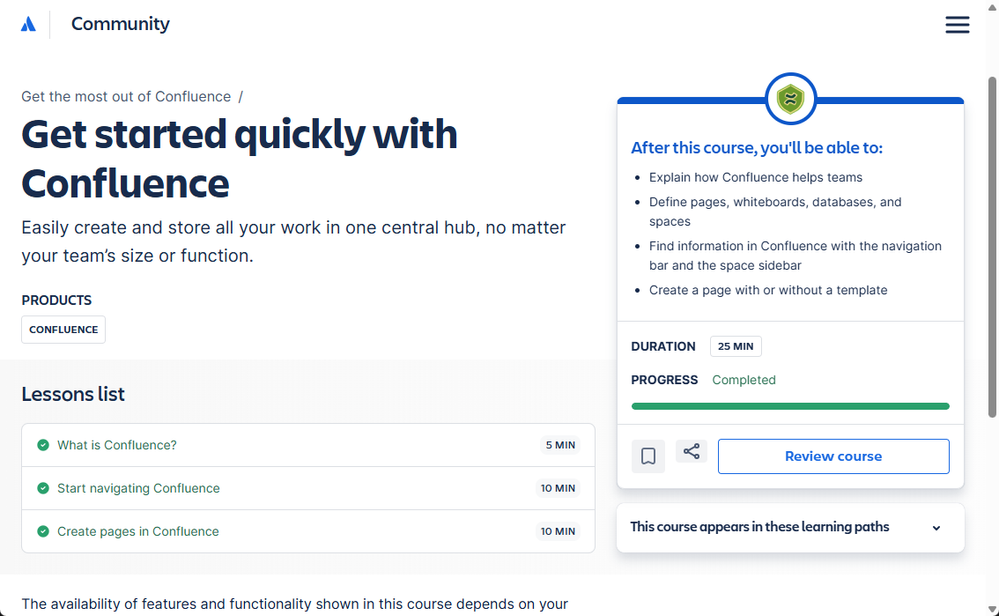Open the hamburger menu
The image size is (999, 616).
click(957, 25)
